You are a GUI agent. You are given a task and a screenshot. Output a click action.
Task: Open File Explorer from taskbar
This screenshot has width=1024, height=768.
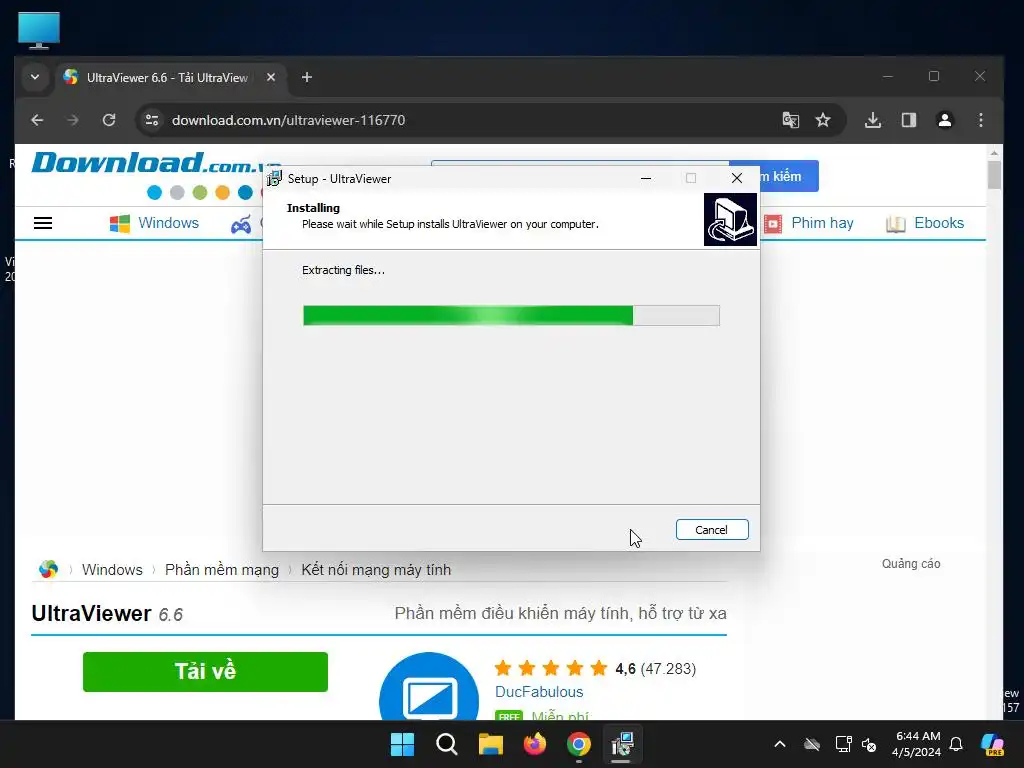pos(490,744)
